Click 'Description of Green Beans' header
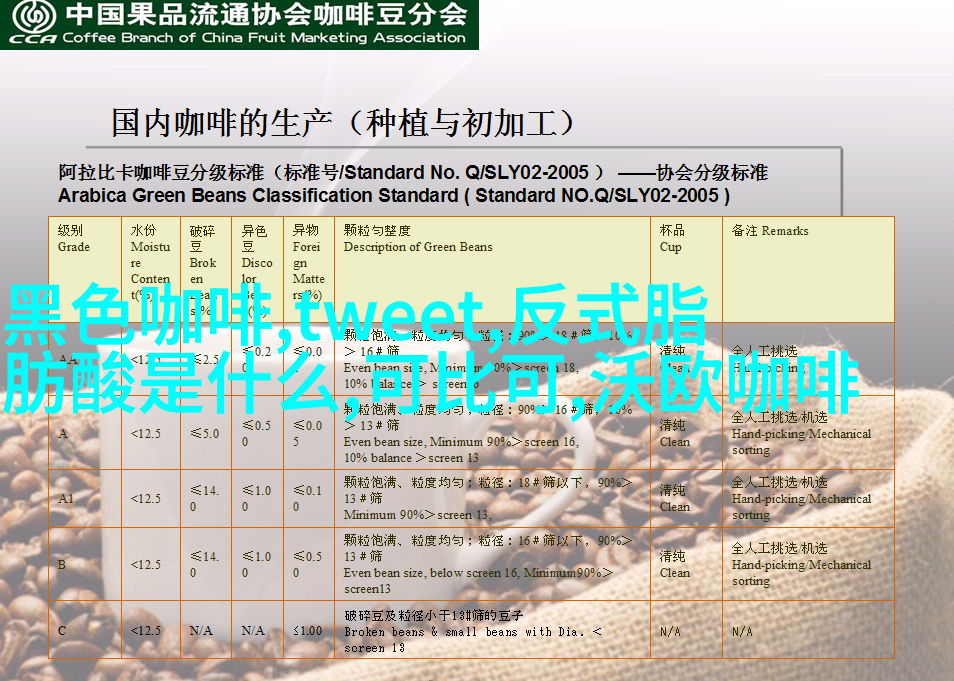This screenshot has height=681, width=954. 418,247
